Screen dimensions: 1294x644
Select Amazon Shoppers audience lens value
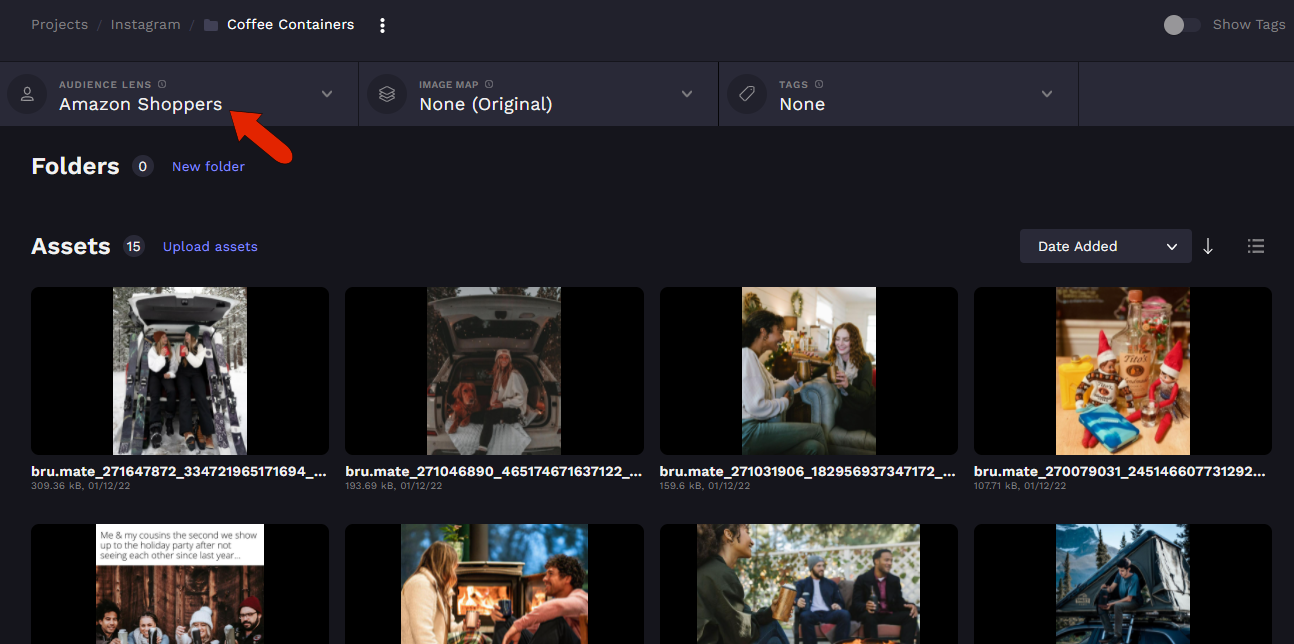141,104
